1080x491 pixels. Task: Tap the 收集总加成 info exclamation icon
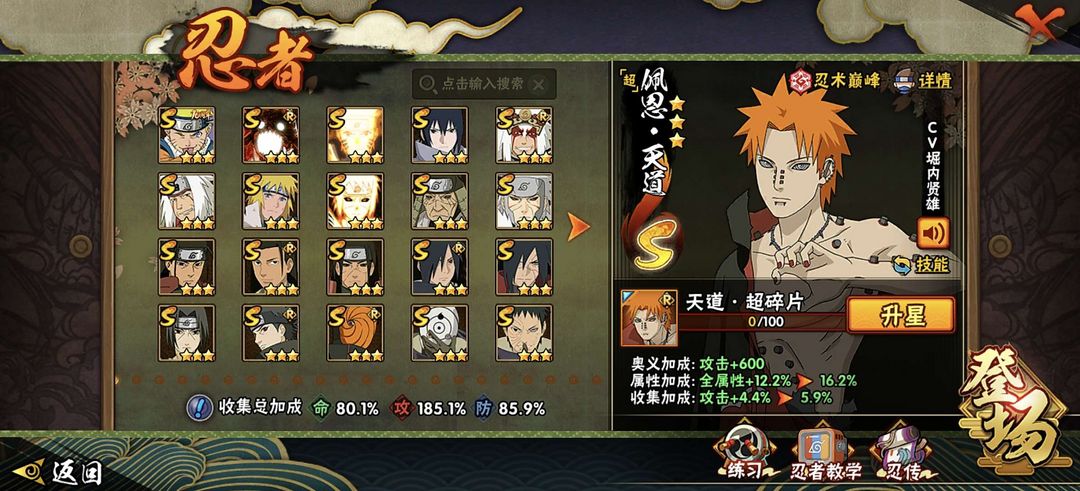point(200,408)
